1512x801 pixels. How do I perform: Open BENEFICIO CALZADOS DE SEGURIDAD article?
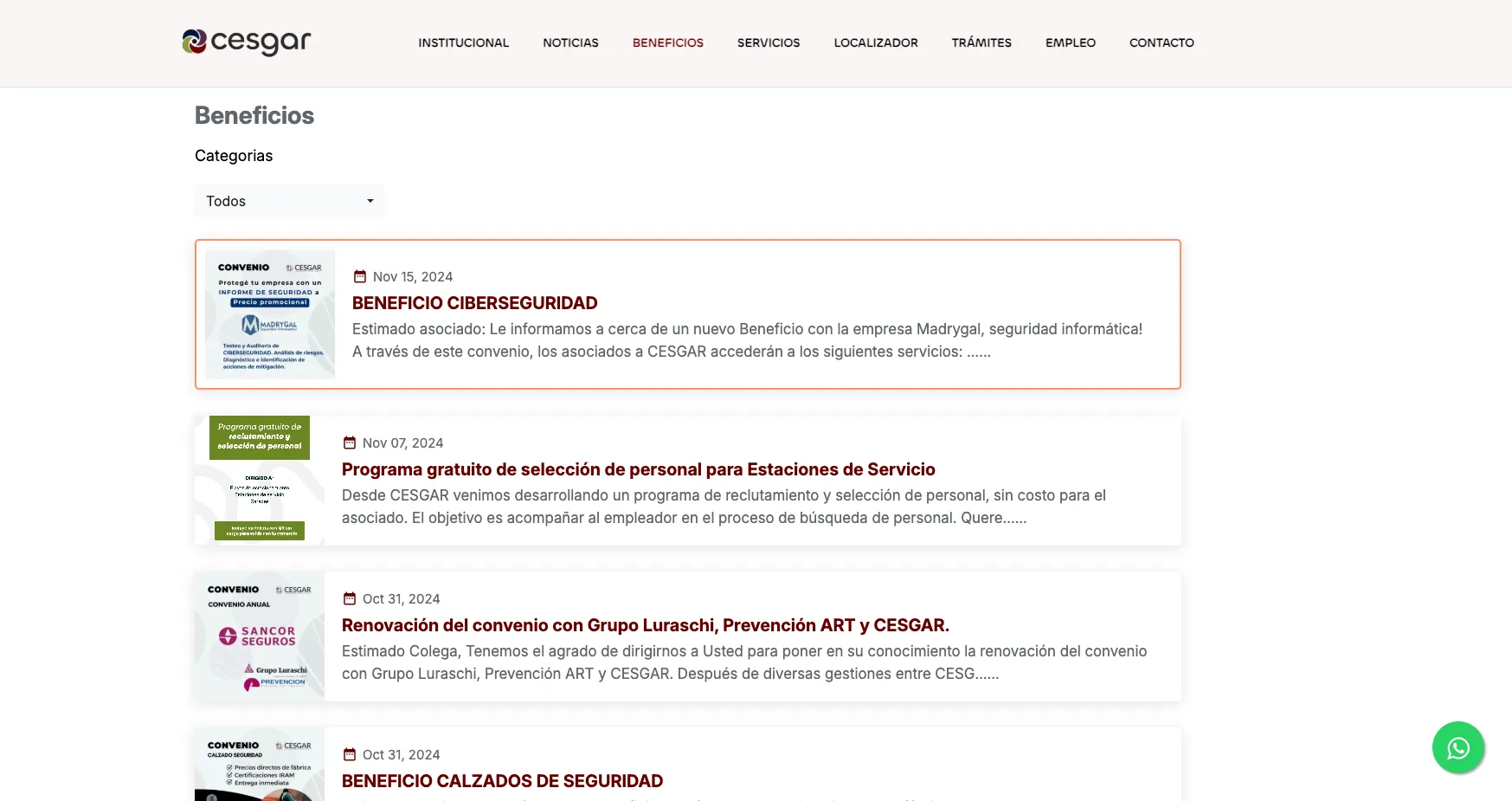tap(502, 781)
